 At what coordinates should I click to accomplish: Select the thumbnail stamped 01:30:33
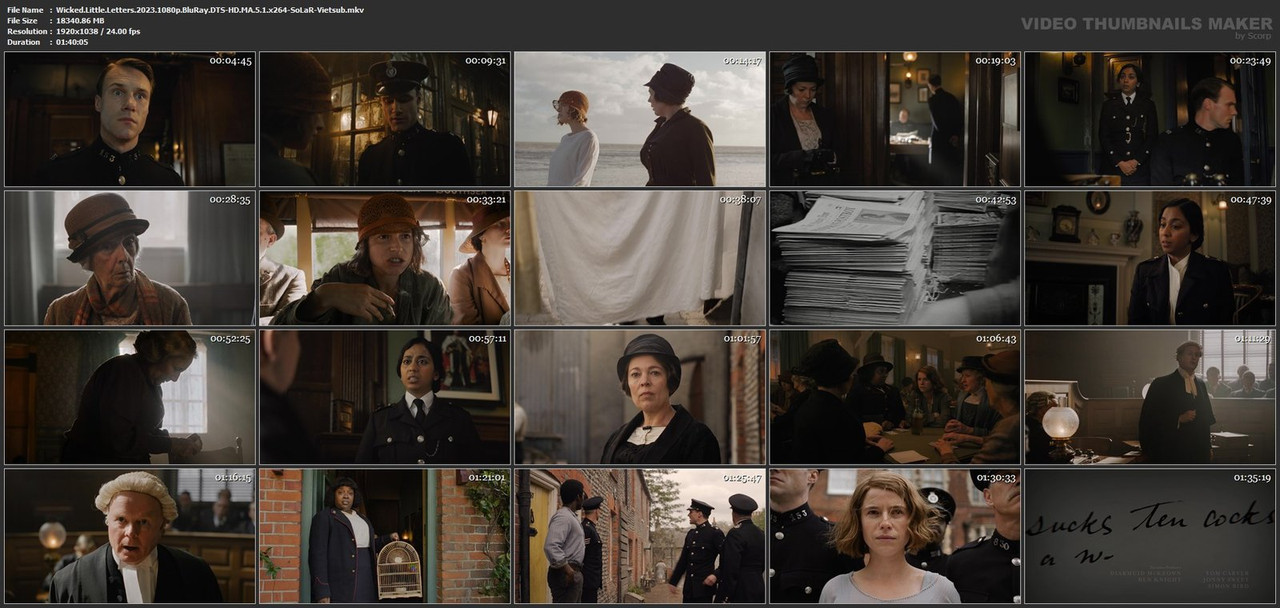(895, 536)
